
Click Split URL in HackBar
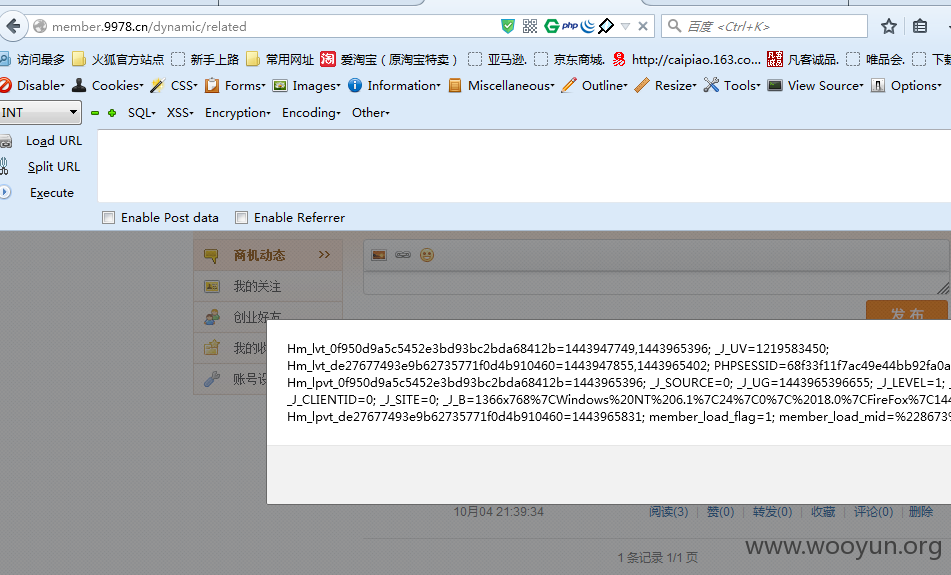(53, 167)
